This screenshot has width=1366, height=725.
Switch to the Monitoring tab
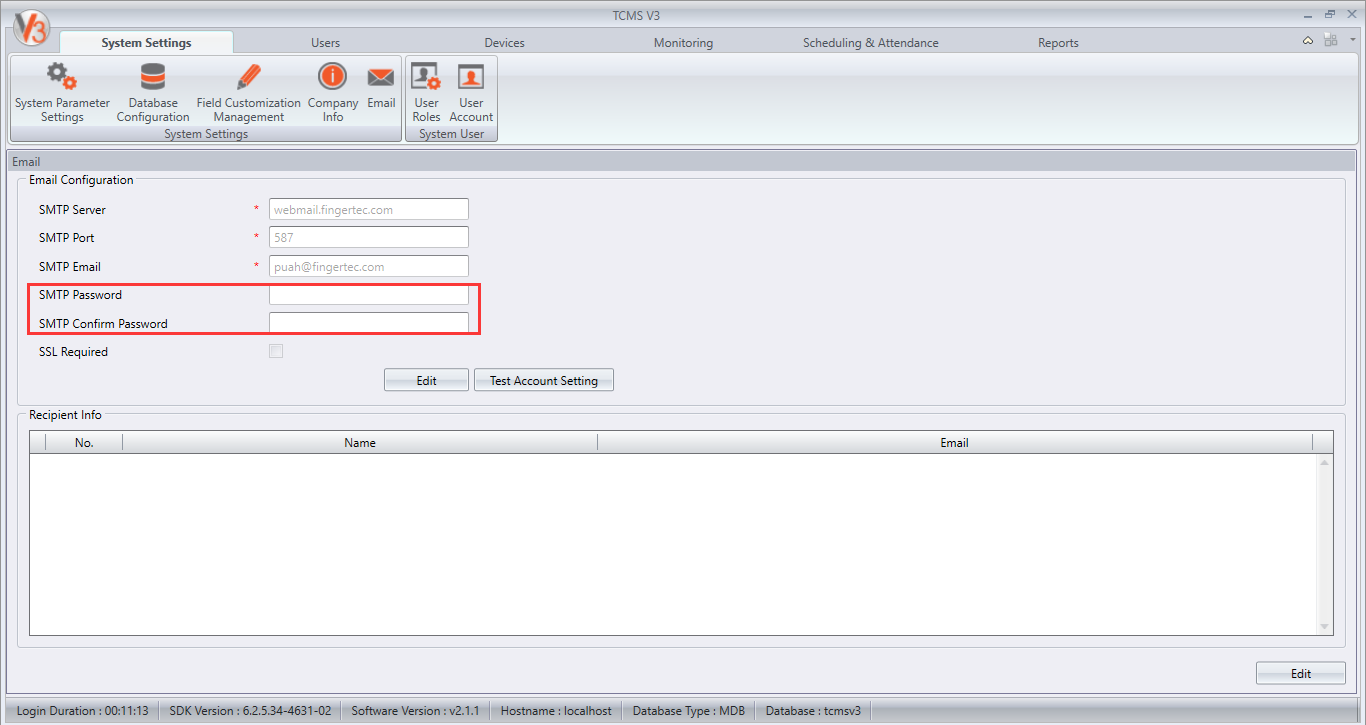pyautogui.click(x=683, y=43)
